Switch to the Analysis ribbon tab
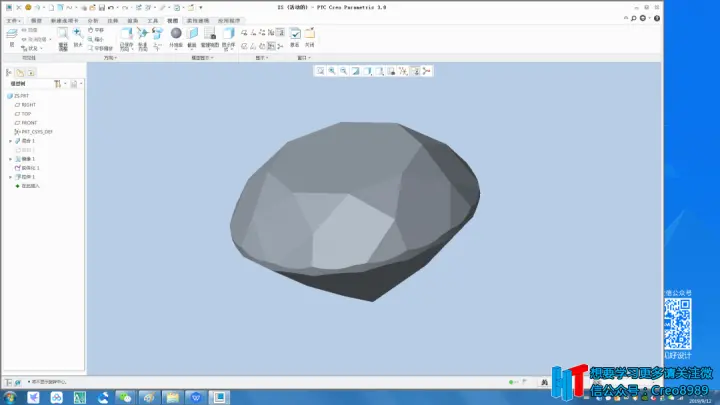The width and height of the screenshot is (720, 405). 93,21
